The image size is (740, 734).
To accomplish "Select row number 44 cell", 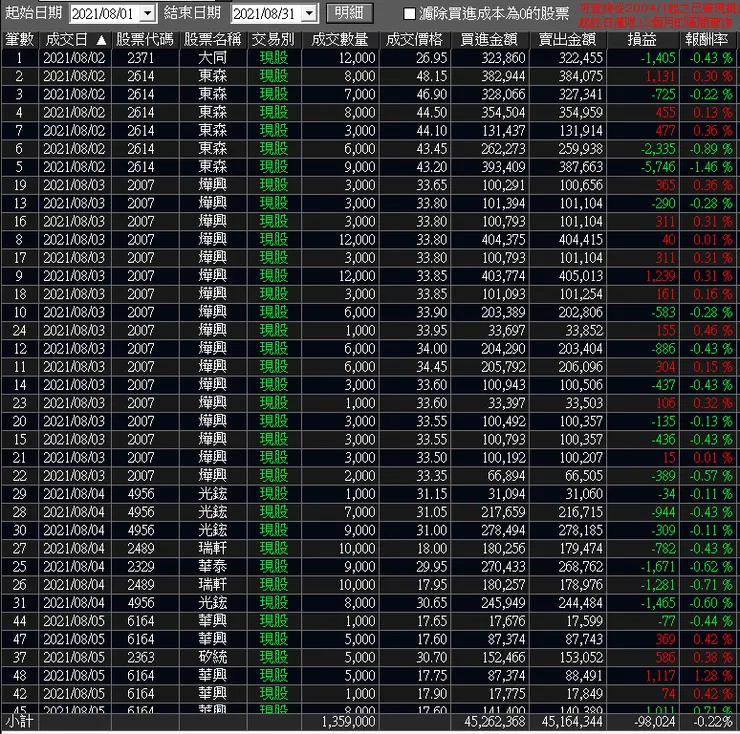I will point(19,621).
